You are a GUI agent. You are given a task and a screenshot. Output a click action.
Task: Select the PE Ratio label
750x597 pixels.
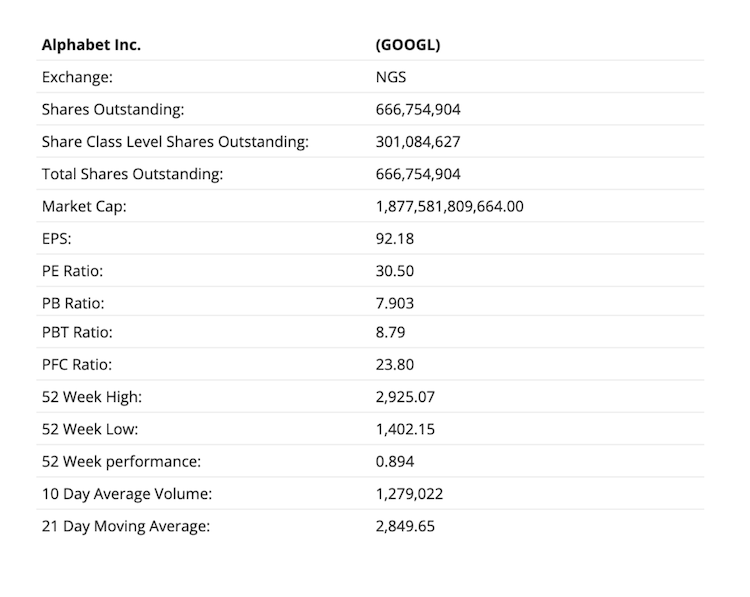pos(73,271)
